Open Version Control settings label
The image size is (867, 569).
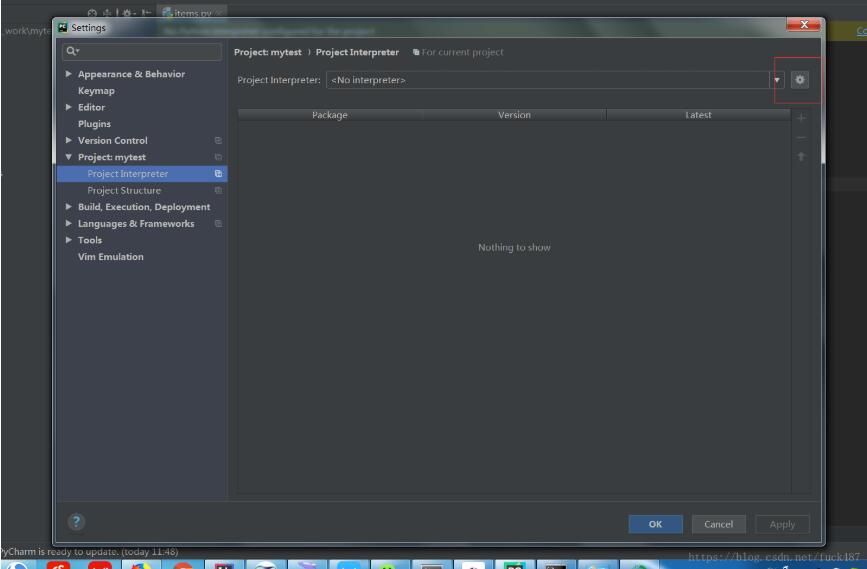(x=113, y=140)
